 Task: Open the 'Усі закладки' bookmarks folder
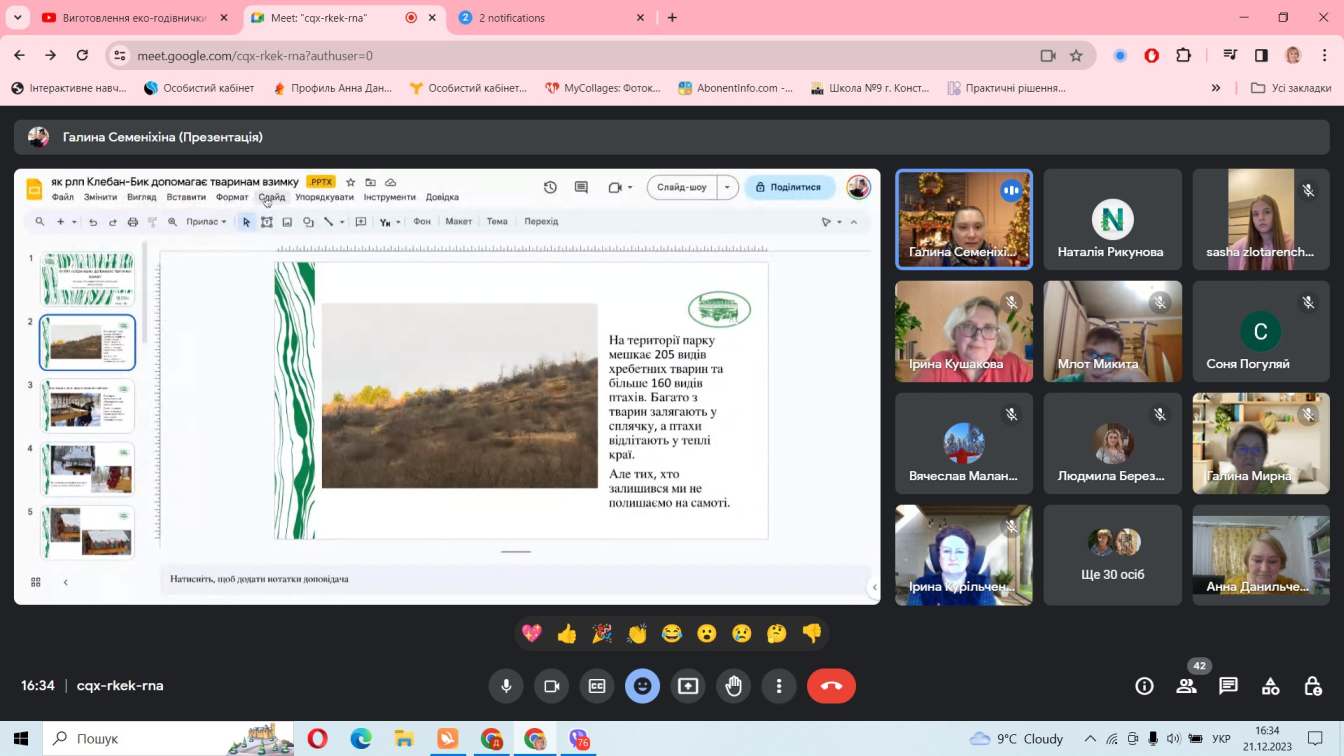tap(1291, 88)
